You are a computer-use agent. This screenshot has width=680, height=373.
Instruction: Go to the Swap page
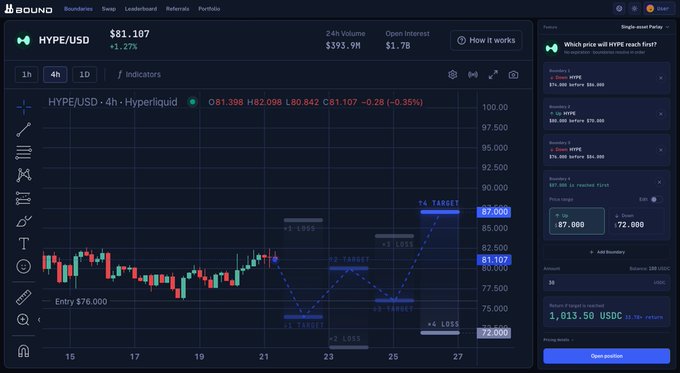click(x=109, y=9)
